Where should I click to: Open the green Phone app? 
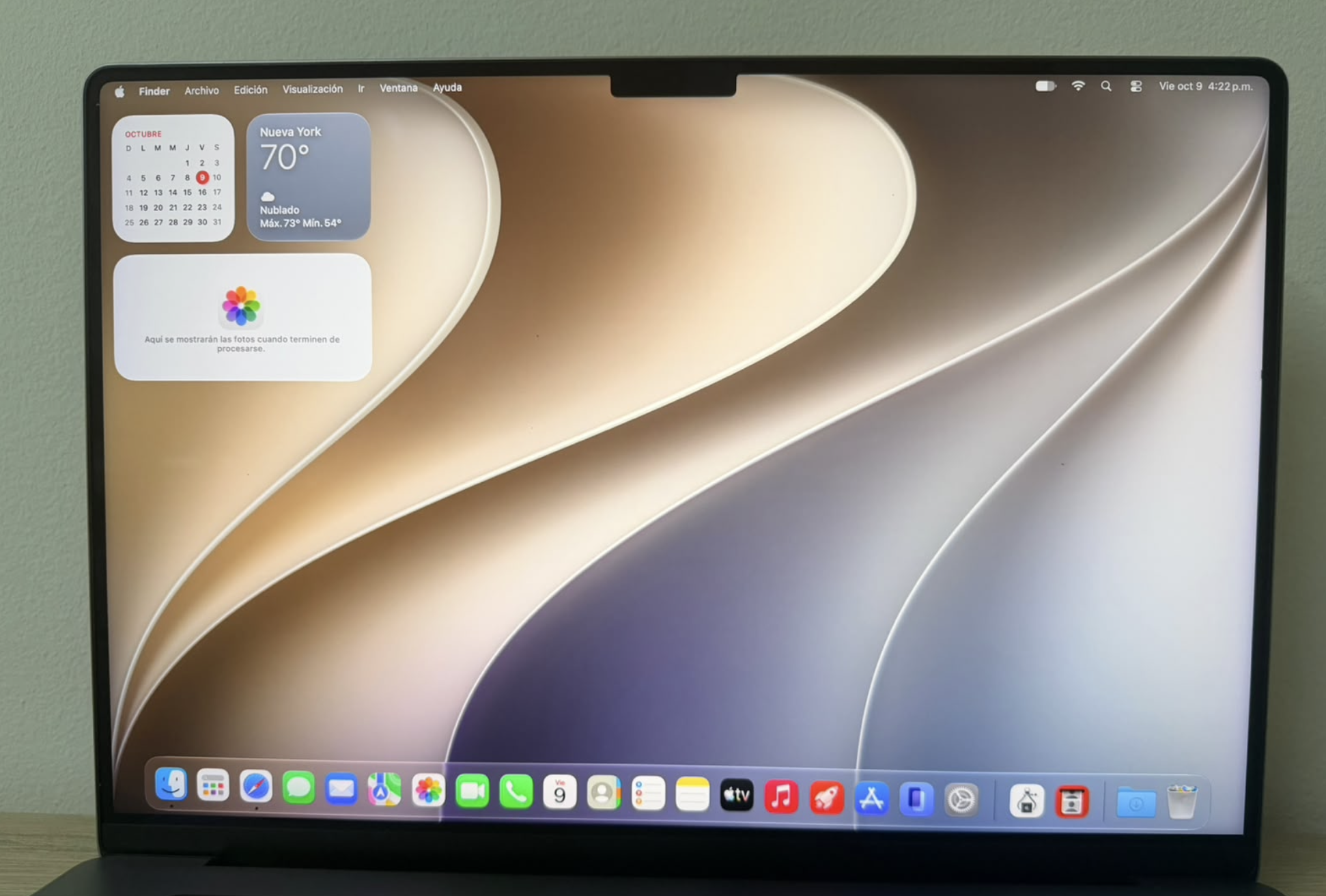click(x=516, y=792)
